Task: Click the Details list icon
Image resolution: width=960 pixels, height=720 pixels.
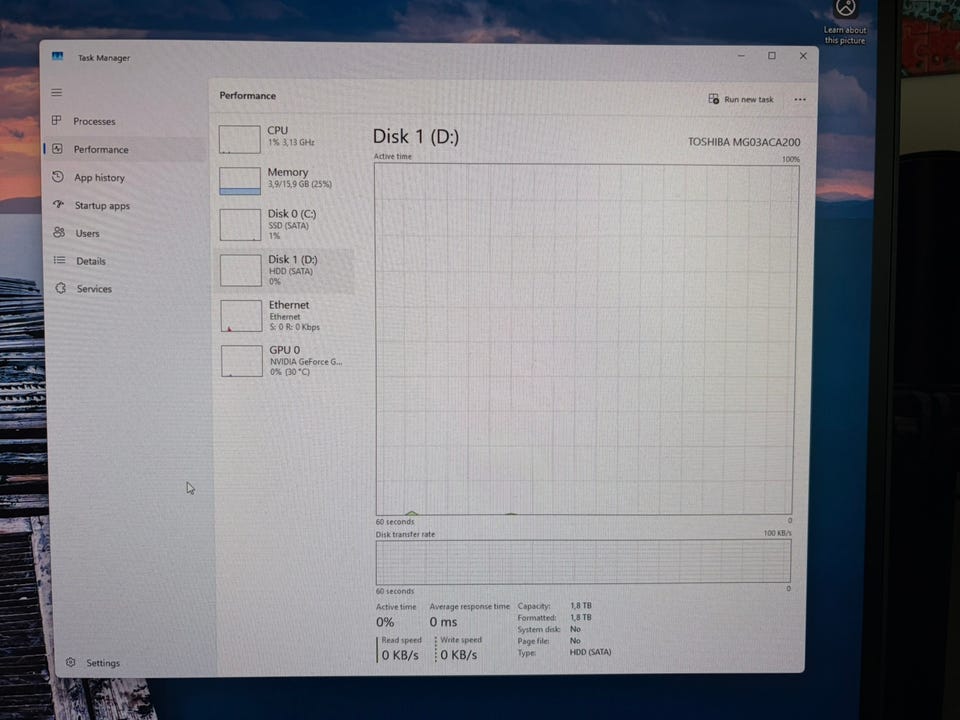Action: (59, 260)
